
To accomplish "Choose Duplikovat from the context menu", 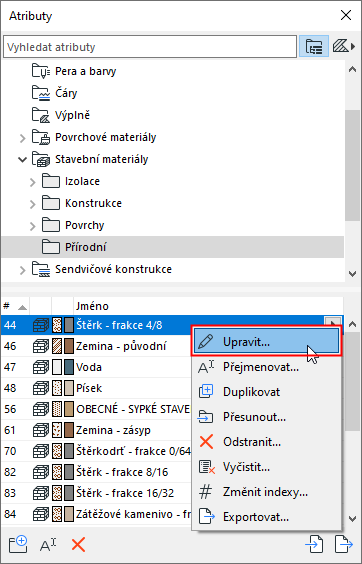I will pos(266,392).
